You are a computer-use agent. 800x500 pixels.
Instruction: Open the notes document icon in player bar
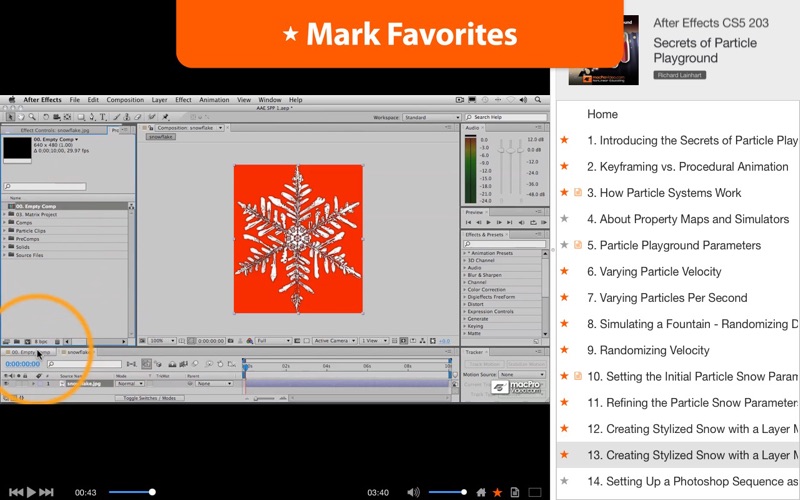coord(515,492)
